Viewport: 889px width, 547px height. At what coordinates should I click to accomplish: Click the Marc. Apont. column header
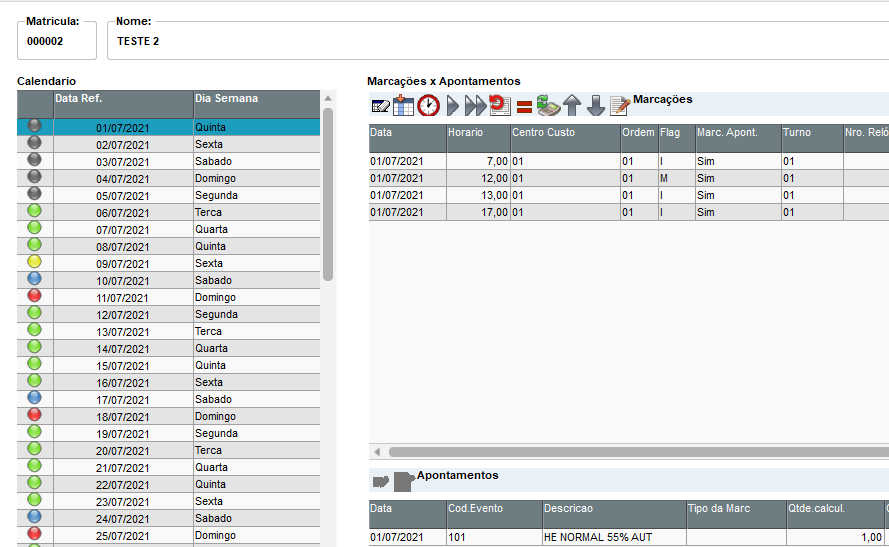tap(738, 138)
